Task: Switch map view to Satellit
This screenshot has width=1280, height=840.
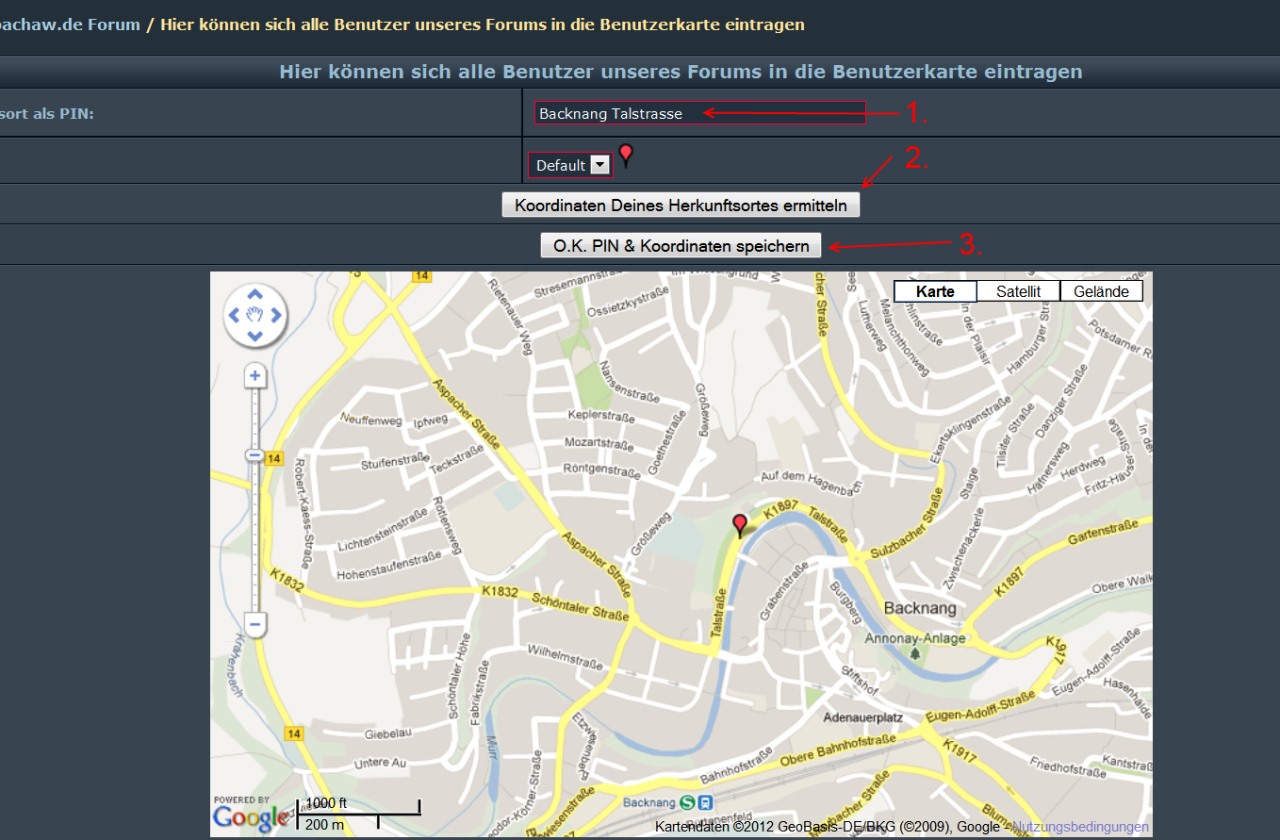Action: pyautogui.click(x=1018, y=292)
